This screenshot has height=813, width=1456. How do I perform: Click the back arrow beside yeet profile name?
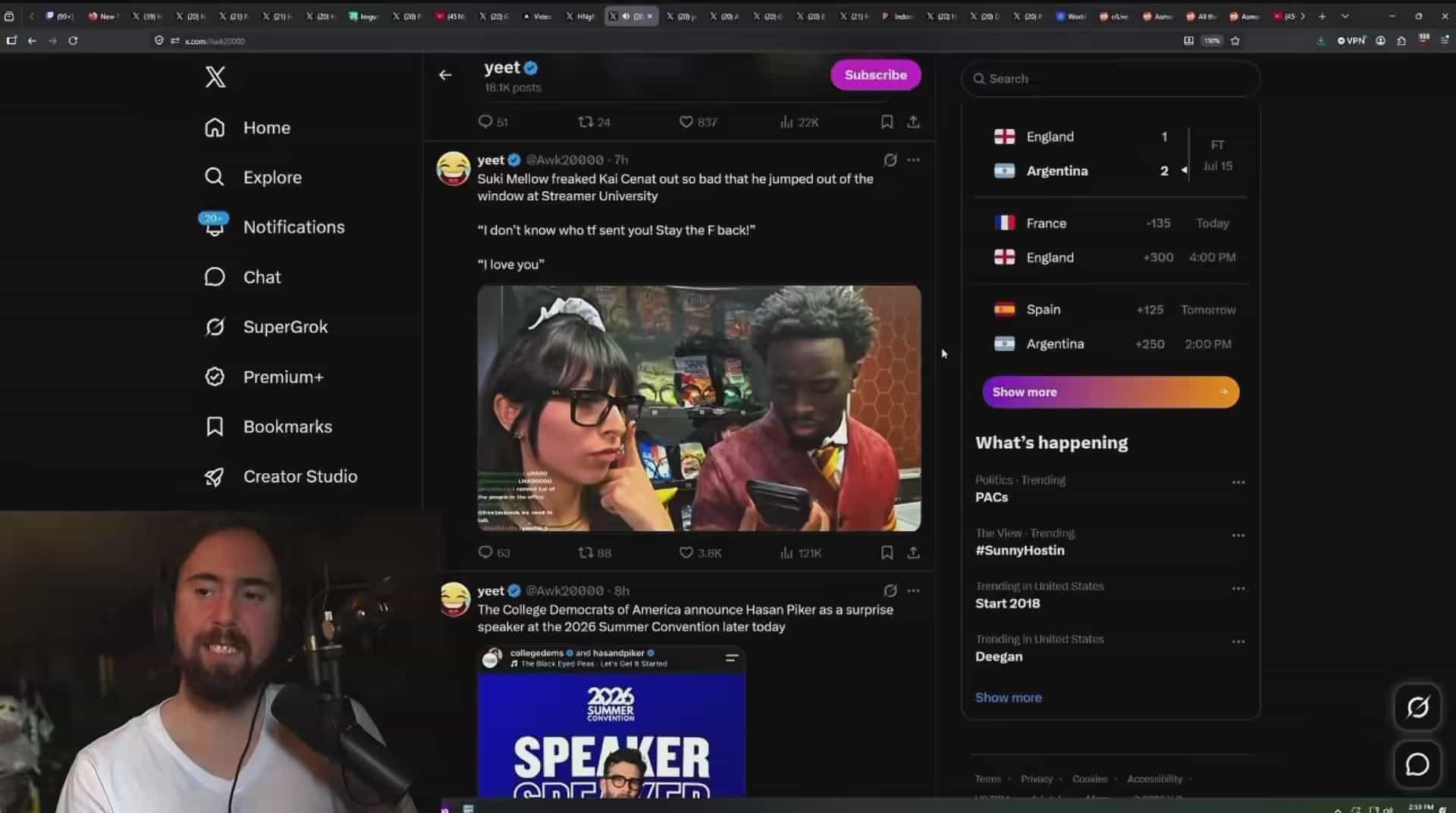click(x=445, y=74)
